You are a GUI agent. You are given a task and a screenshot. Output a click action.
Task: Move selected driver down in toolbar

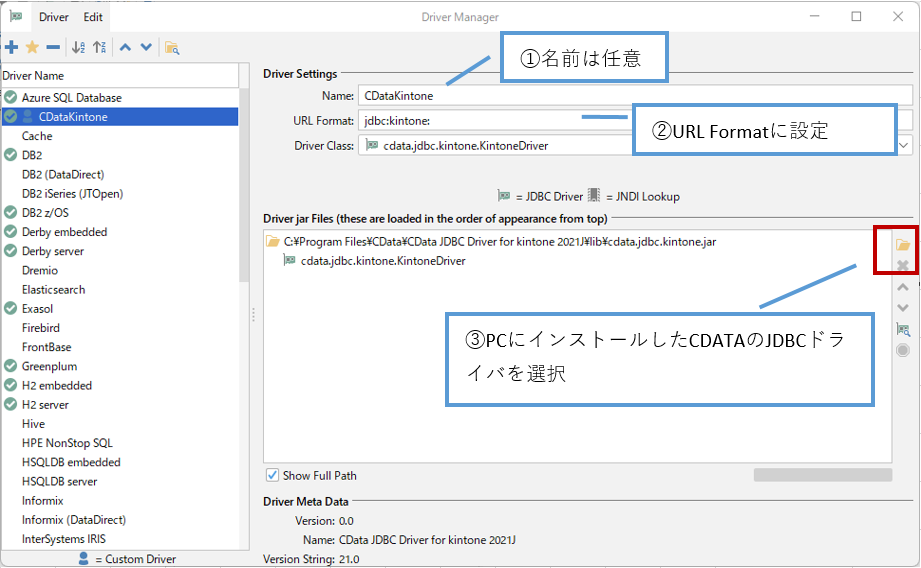coord(146,47)
